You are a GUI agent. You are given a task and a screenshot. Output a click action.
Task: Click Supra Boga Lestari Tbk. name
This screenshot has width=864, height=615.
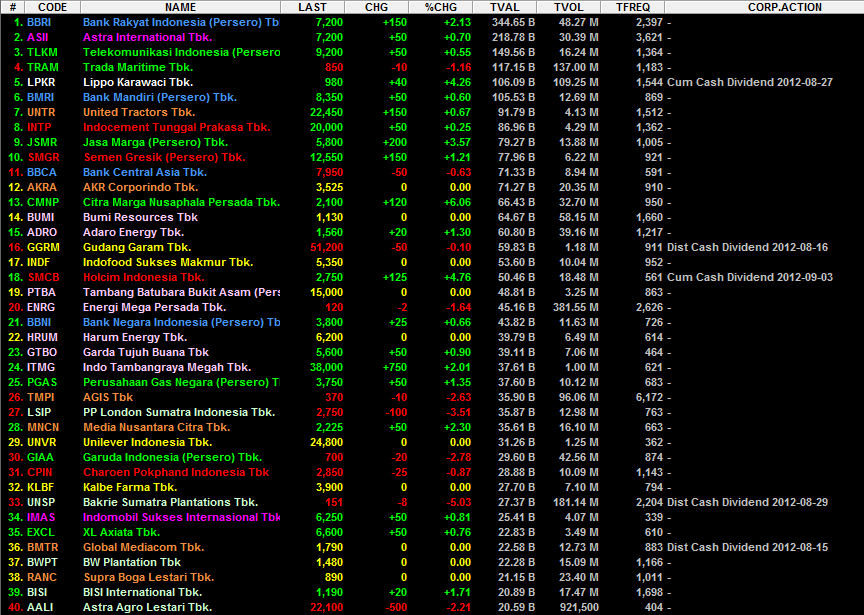click(x=149, y=577)
